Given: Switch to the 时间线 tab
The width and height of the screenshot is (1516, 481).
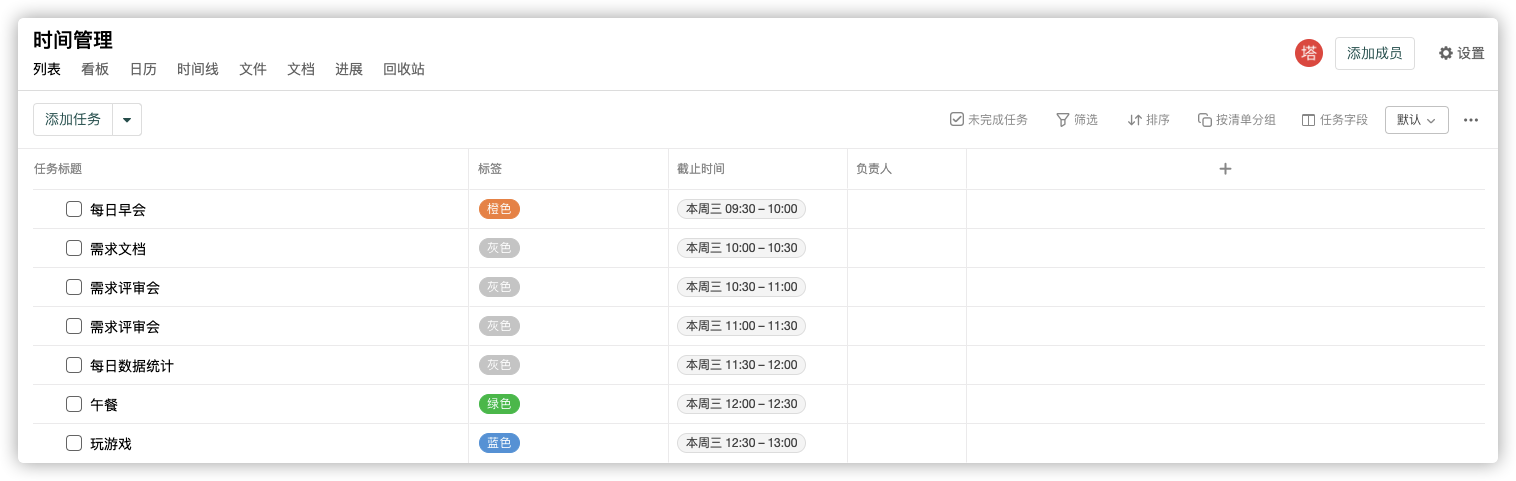Looking at the screenshot, I should coord(198,69).
